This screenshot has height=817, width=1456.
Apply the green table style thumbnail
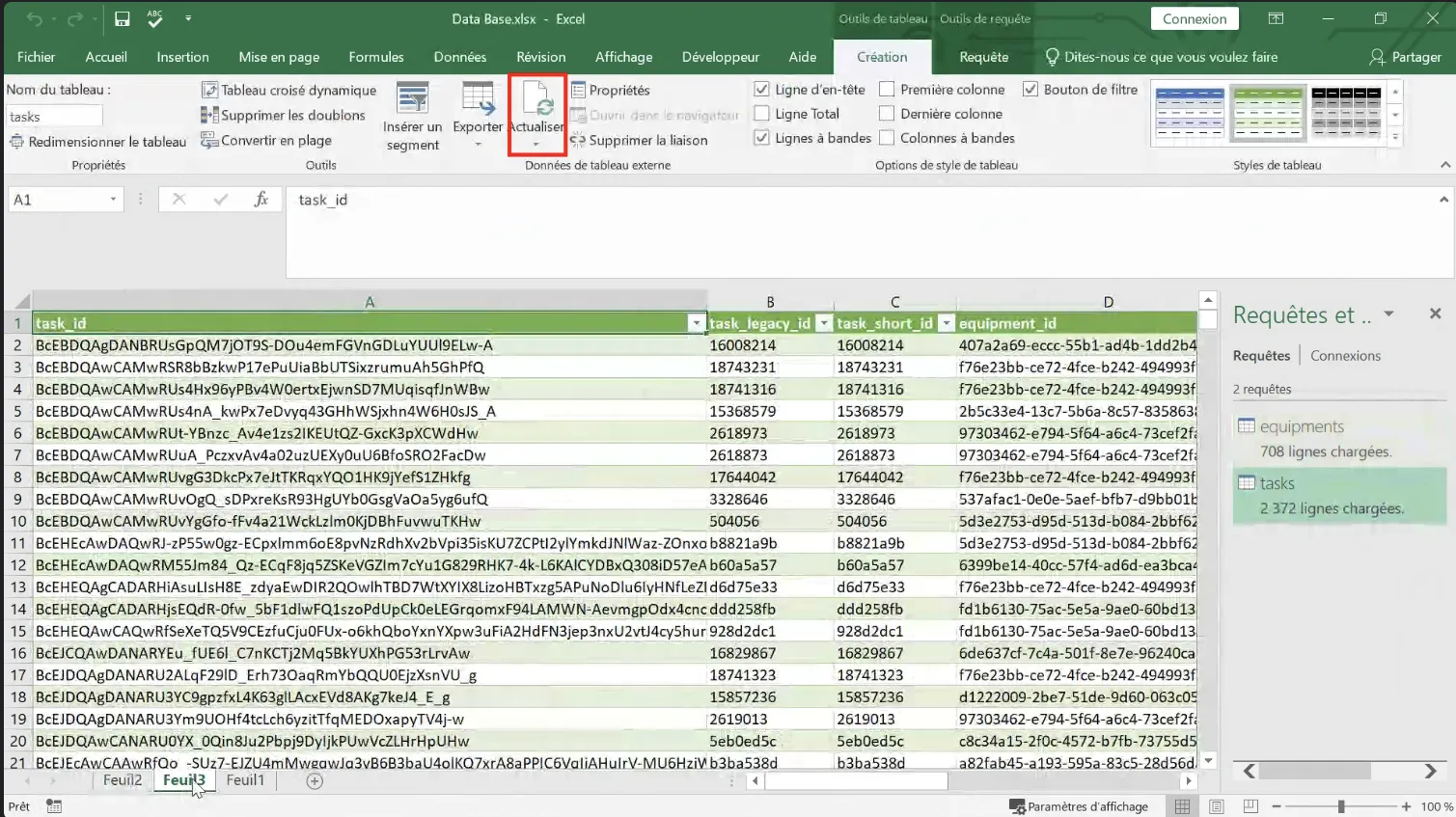pyautogui.click(x=1268, y=113)
